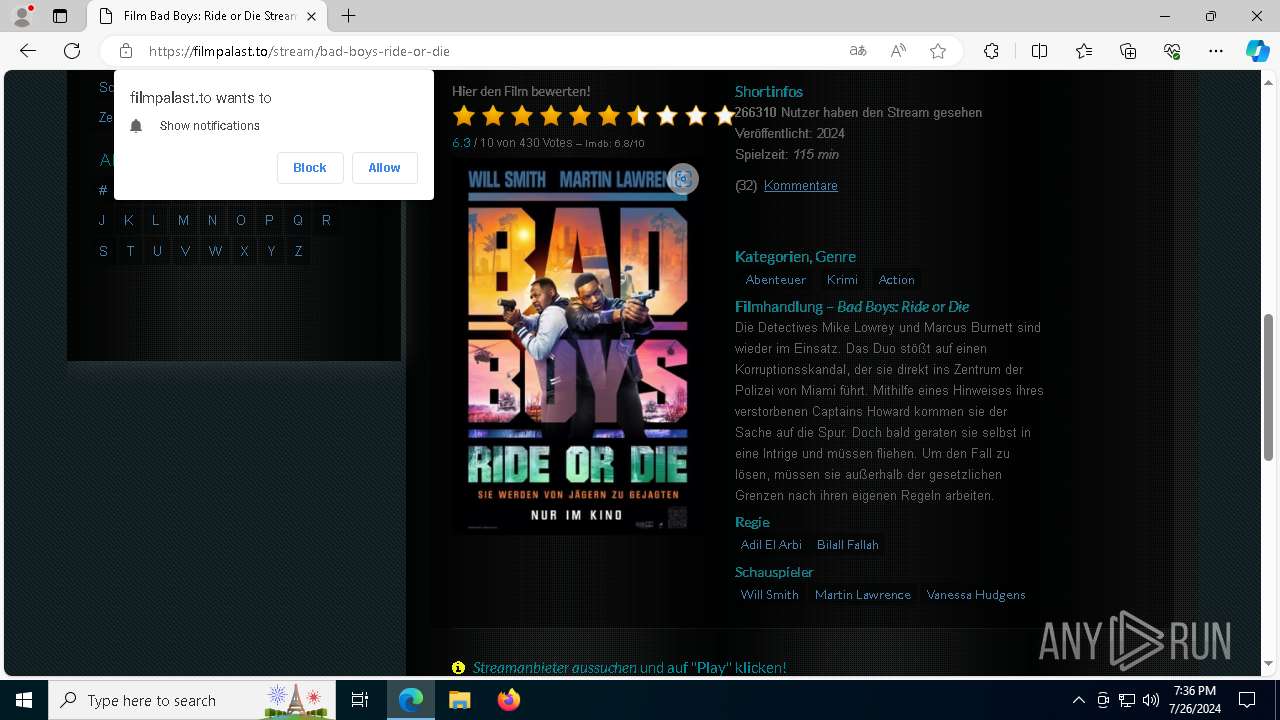Image resolution: width=1280 pixels, height=720 pixels.
Task: Toggle Split screen icon
Action: tap(1039, 51)
